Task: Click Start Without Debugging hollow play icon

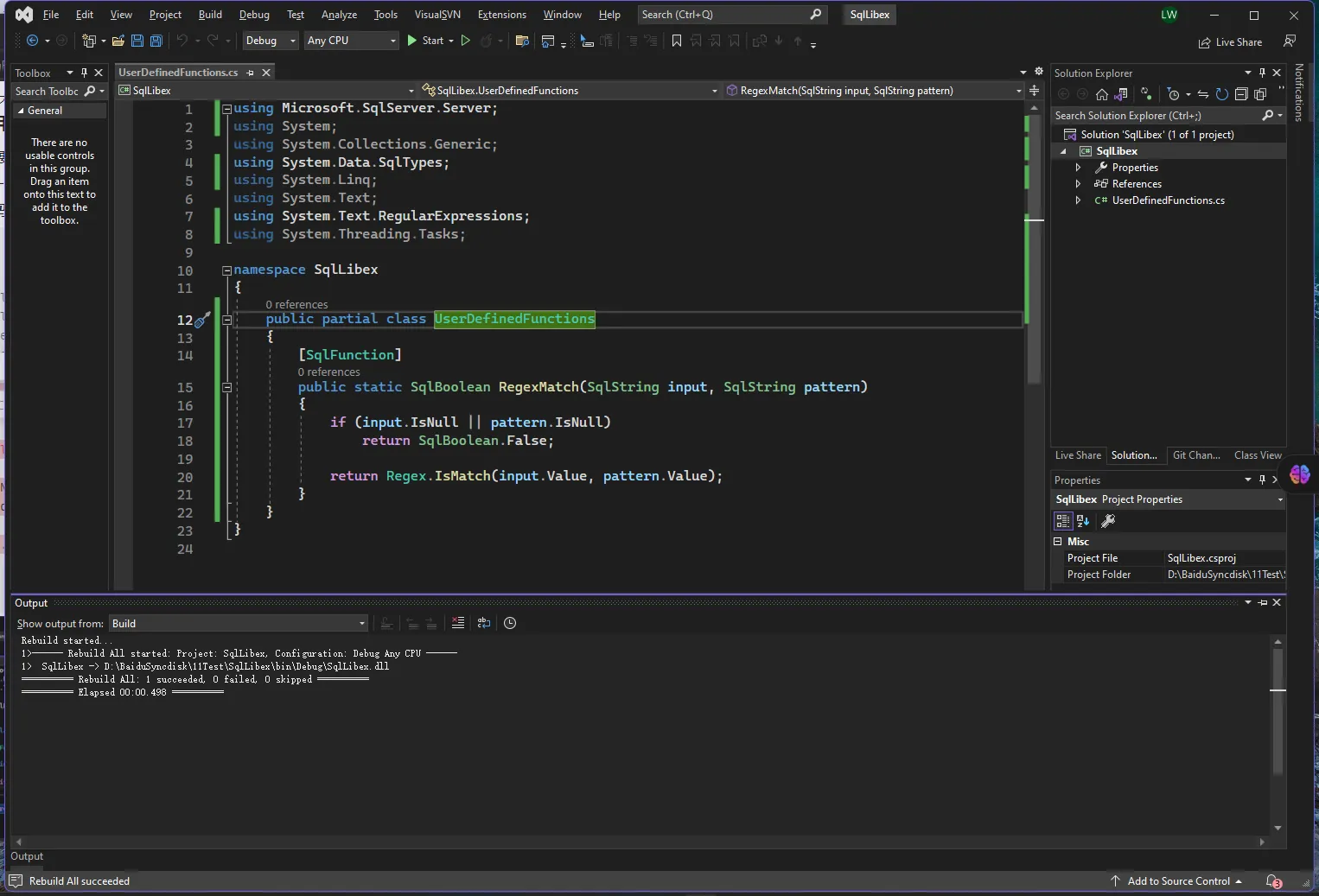Action: (x=466, y=41)
